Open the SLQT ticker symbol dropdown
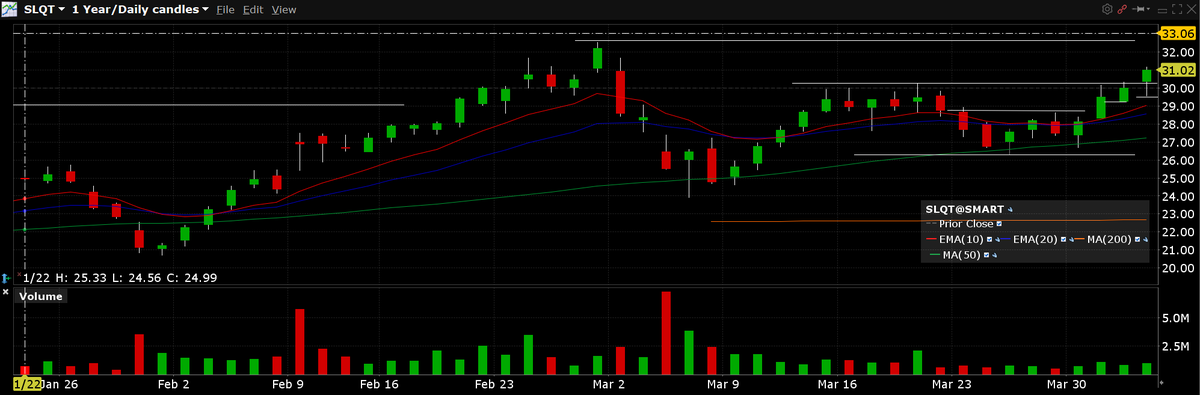Image resolution: width=1200 pixels, height=395 pixels. (x=44, y=9)
